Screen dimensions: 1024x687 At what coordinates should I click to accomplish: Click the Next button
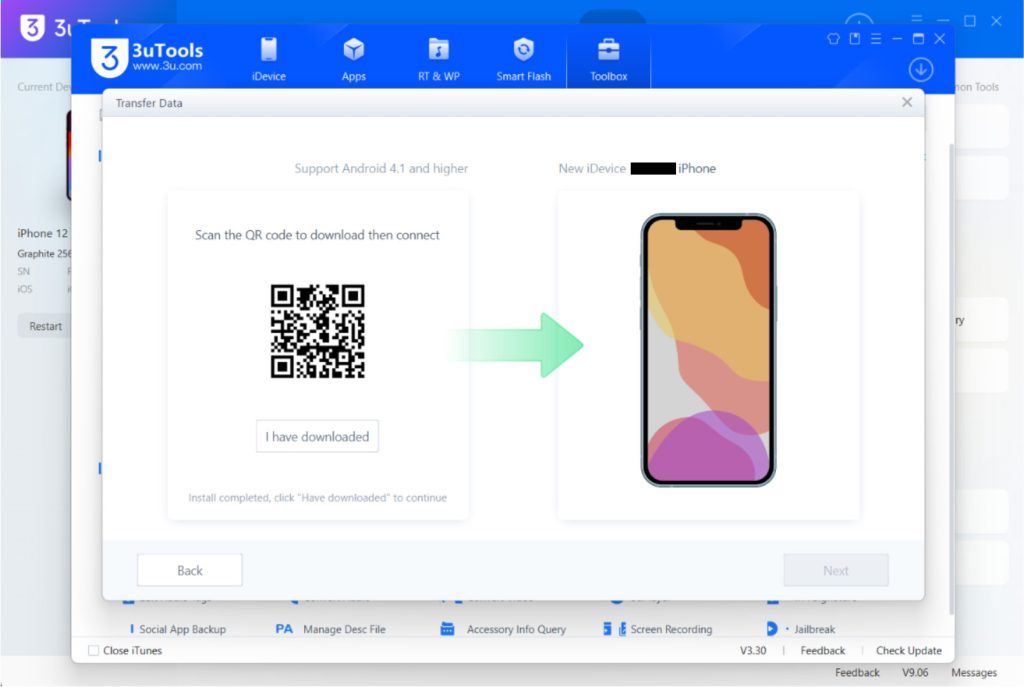click(836, 570)
